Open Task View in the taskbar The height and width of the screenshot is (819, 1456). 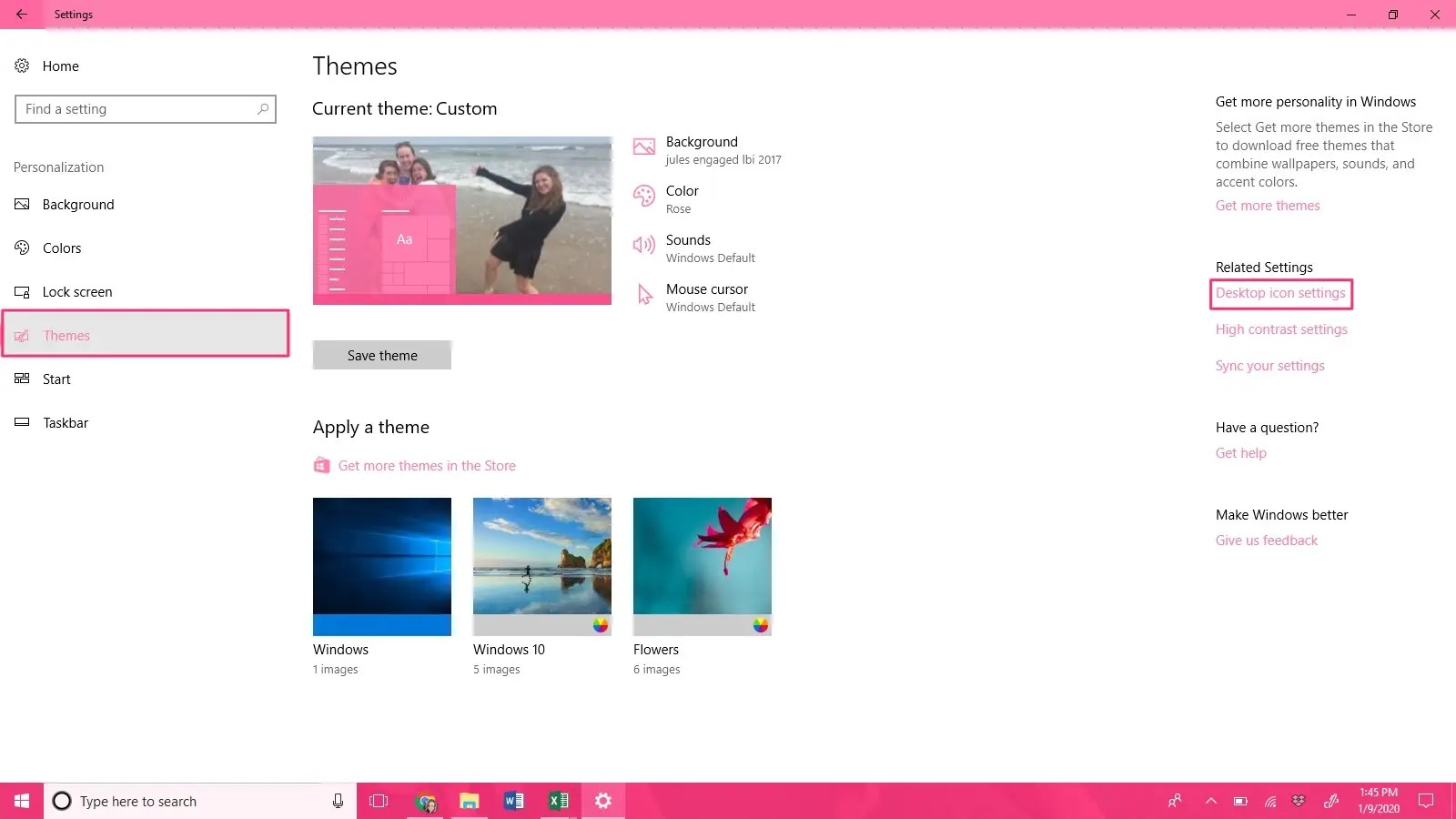[379, 801]
